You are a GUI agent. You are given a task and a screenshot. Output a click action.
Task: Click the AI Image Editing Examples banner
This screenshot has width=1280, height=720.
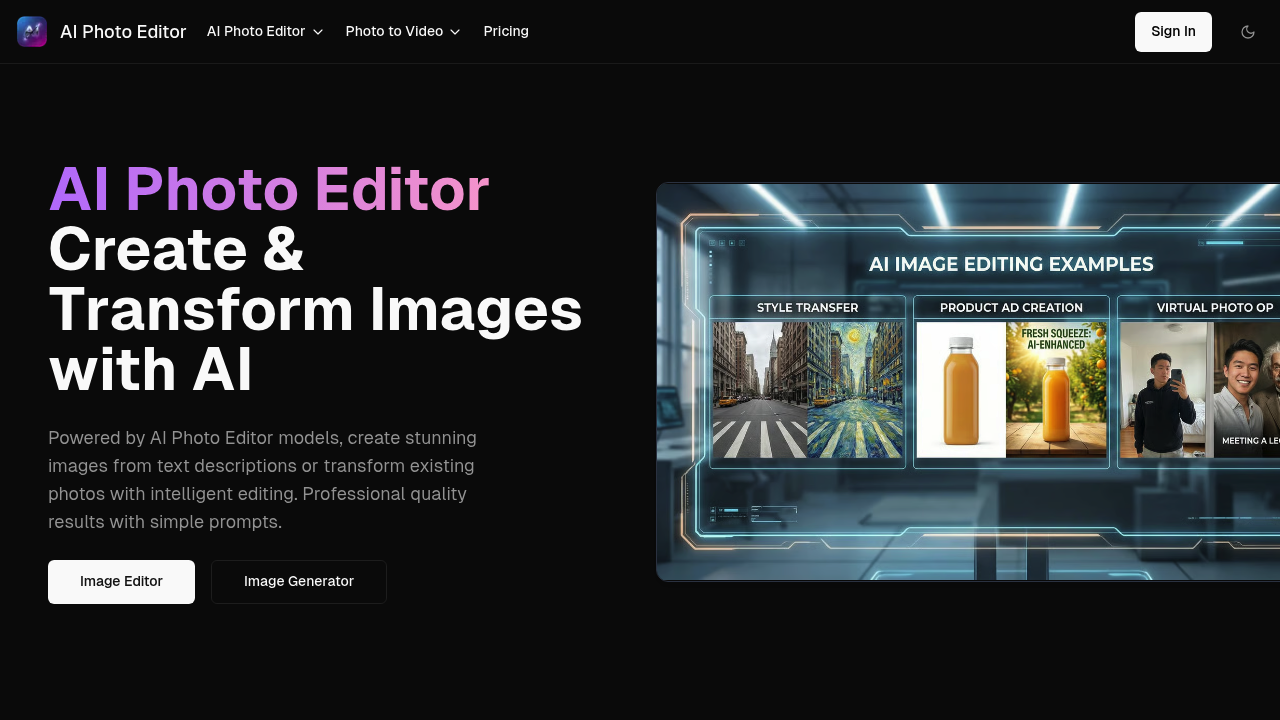tap(1011, 264)
